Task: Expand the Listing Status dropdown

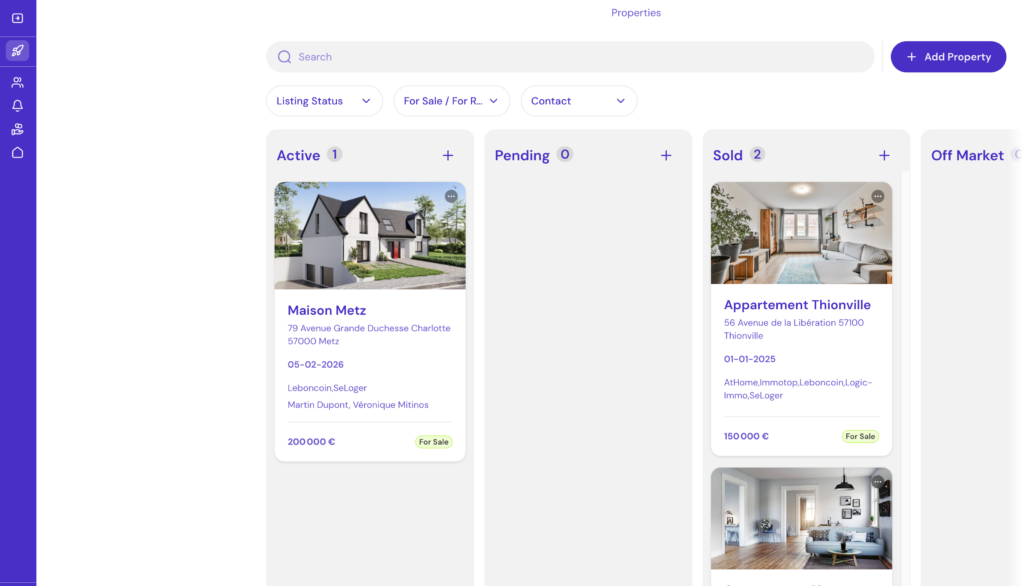Action: tap(323, 101)
